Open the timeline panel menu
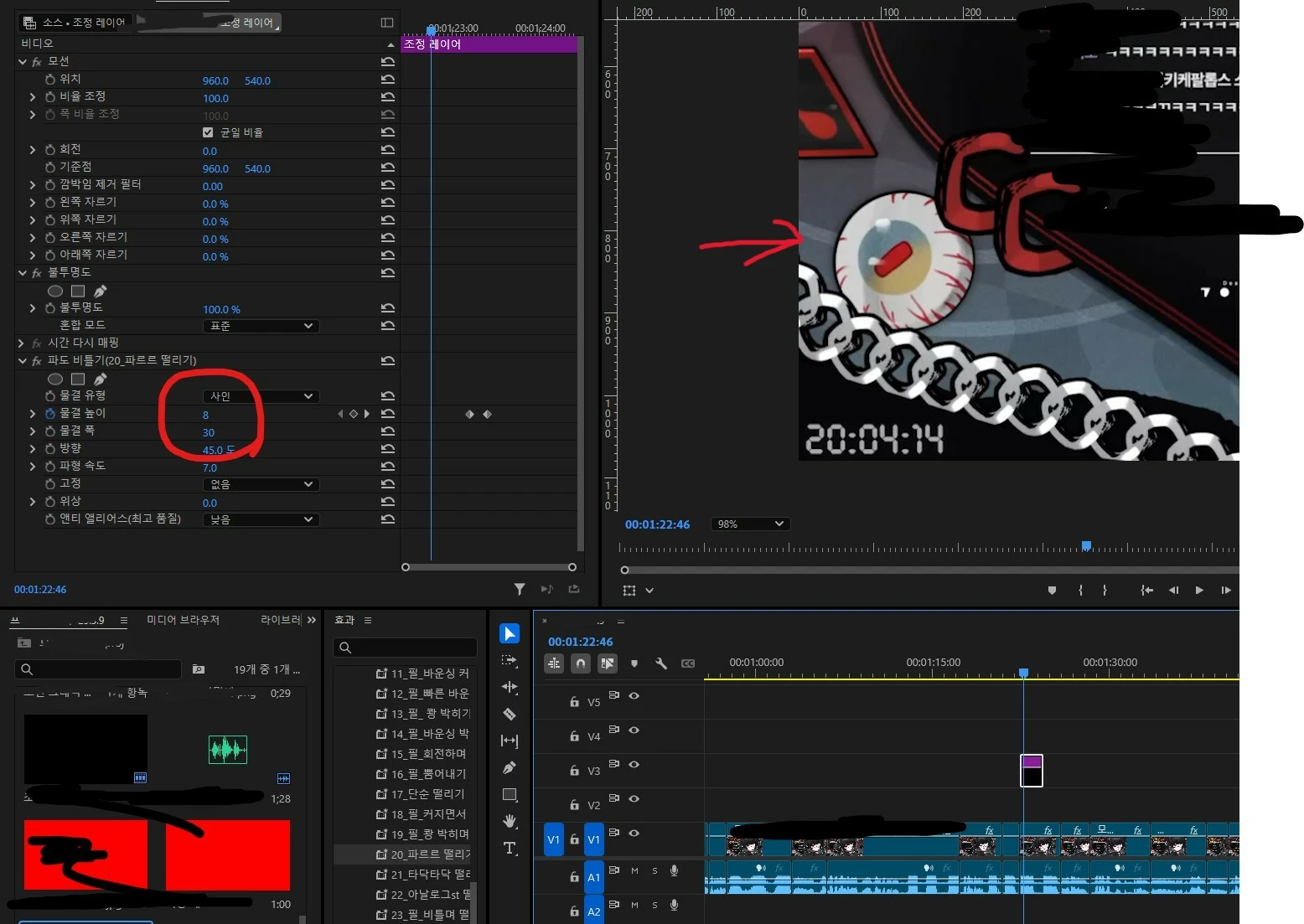This screenshot has width=1304, height=924. click(621, 622)
